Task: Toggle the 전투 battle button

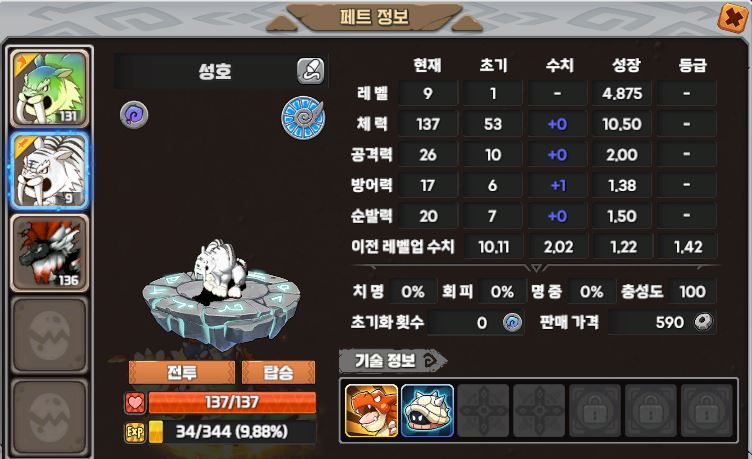Action: click(182, 372)
